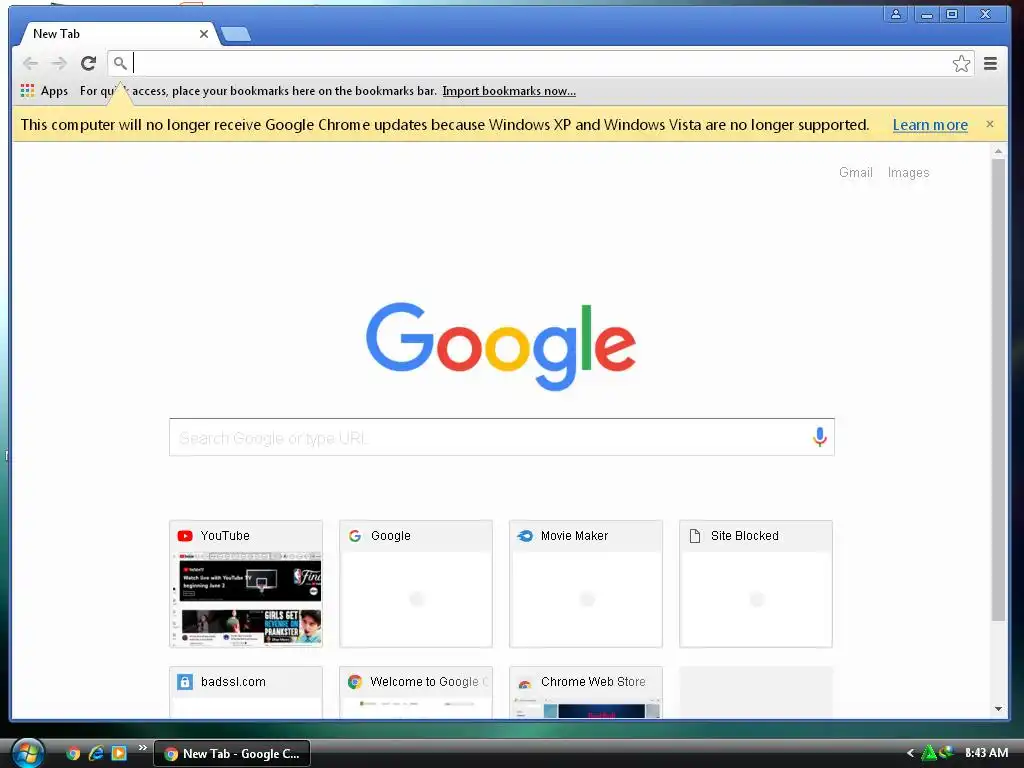This screenshot has height=768, width=1024.
Task: Open the Google most-visited tile
Action: (x=416, y=584)
